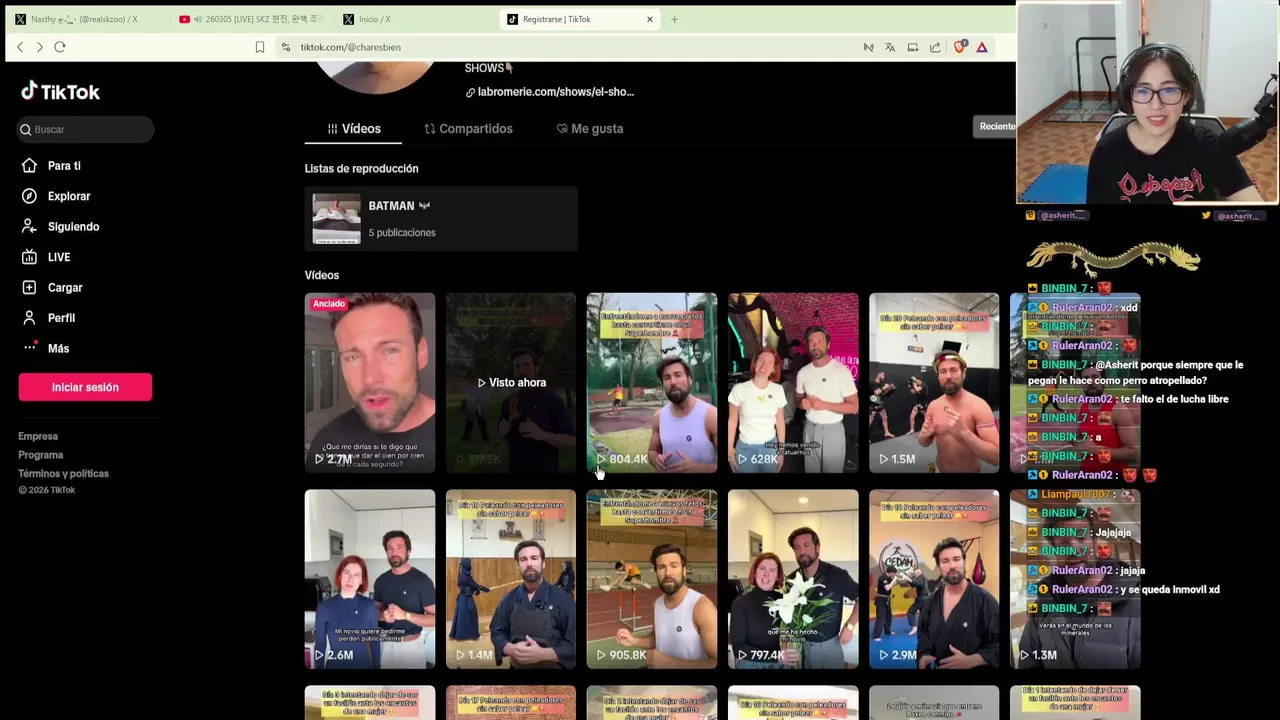Switch to the Inicio / X tab
Image resolution: width=1280 pixels, height=720 pixels.
tap(415, 19)
